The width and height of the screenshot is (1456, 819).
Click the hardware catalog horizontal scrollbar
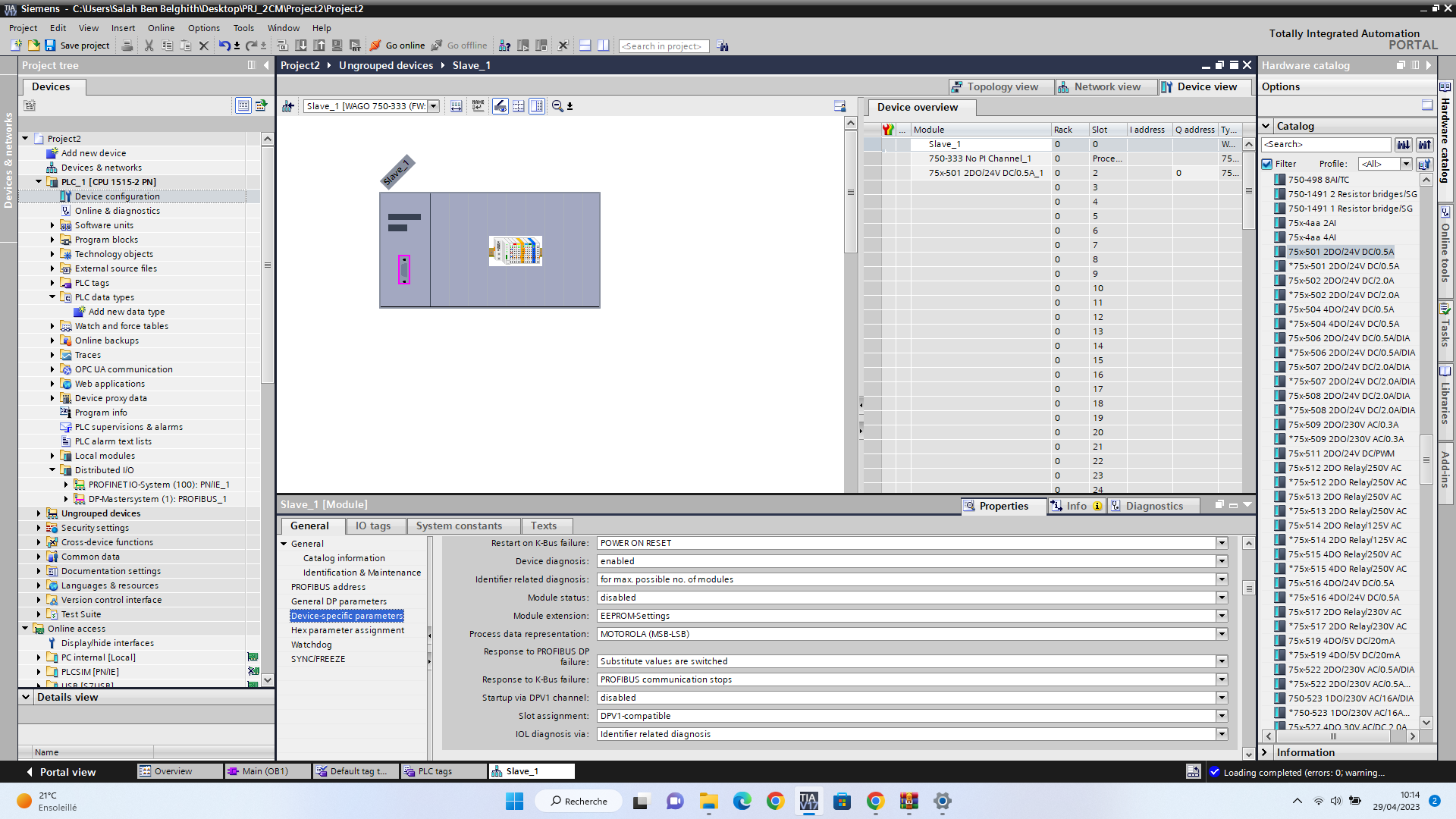point(1332,736)
